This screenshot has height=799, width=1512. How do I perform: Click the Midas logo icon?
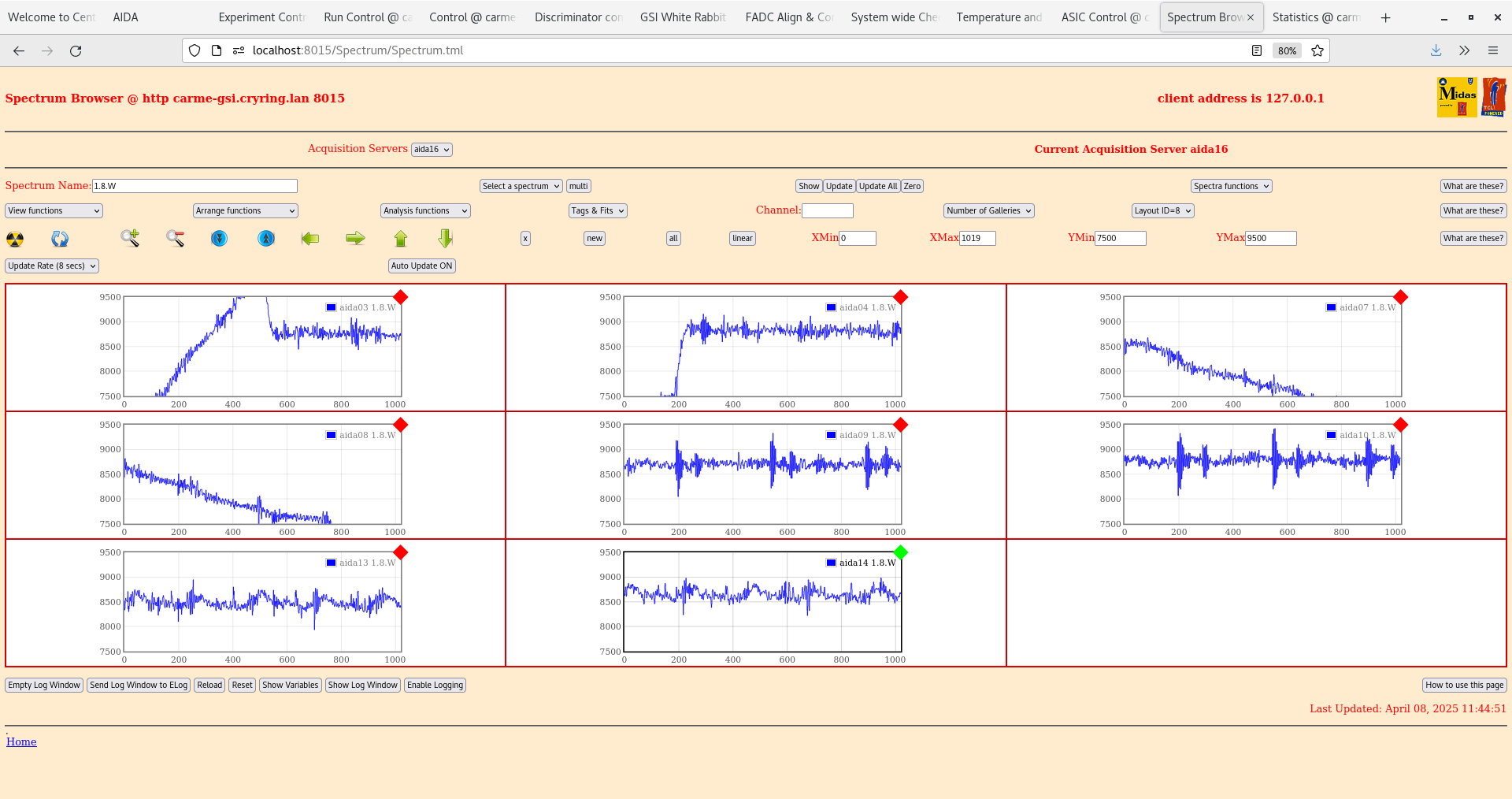tap(1457, 98)
